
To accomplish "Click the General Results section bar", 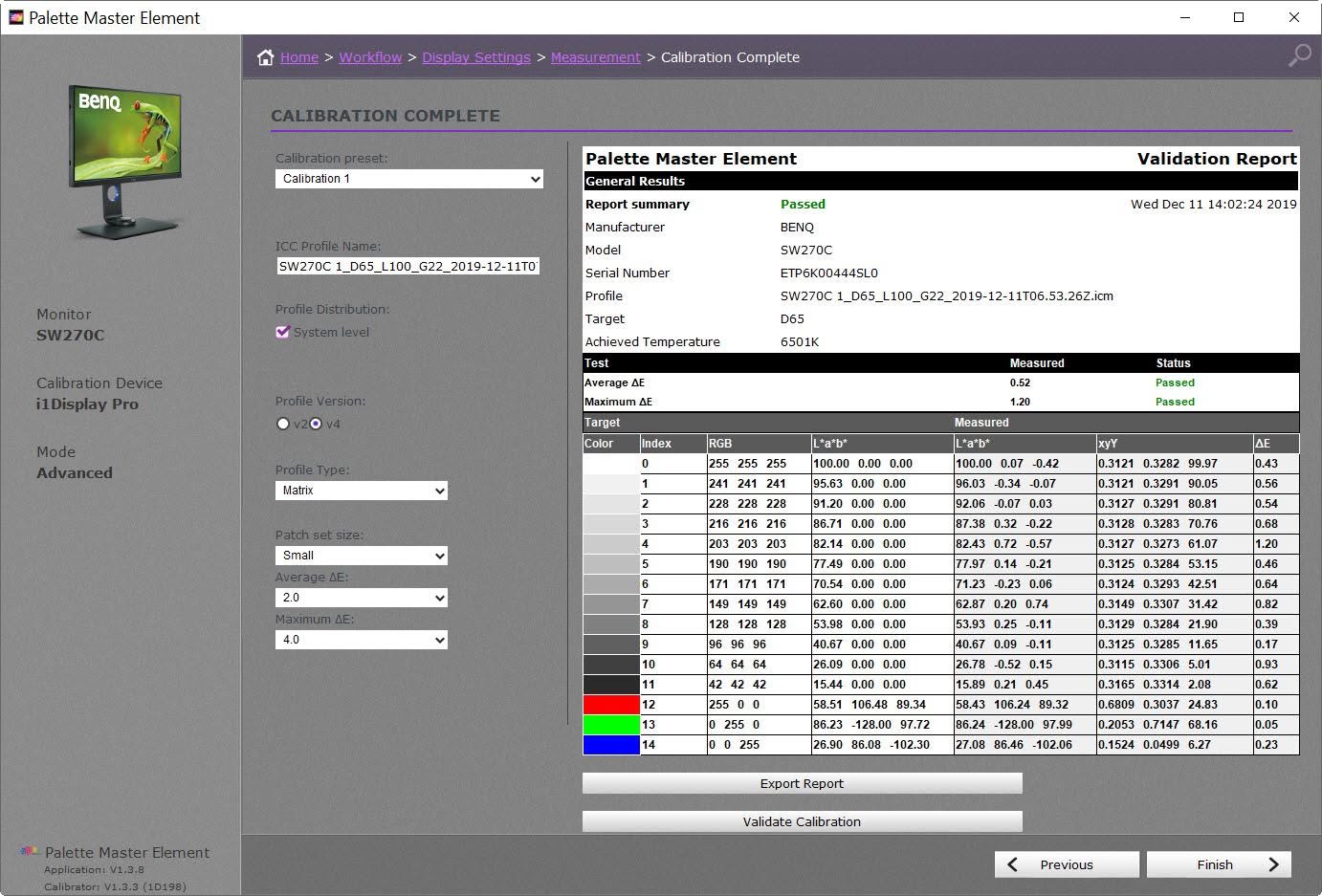I will pos(940,181).
